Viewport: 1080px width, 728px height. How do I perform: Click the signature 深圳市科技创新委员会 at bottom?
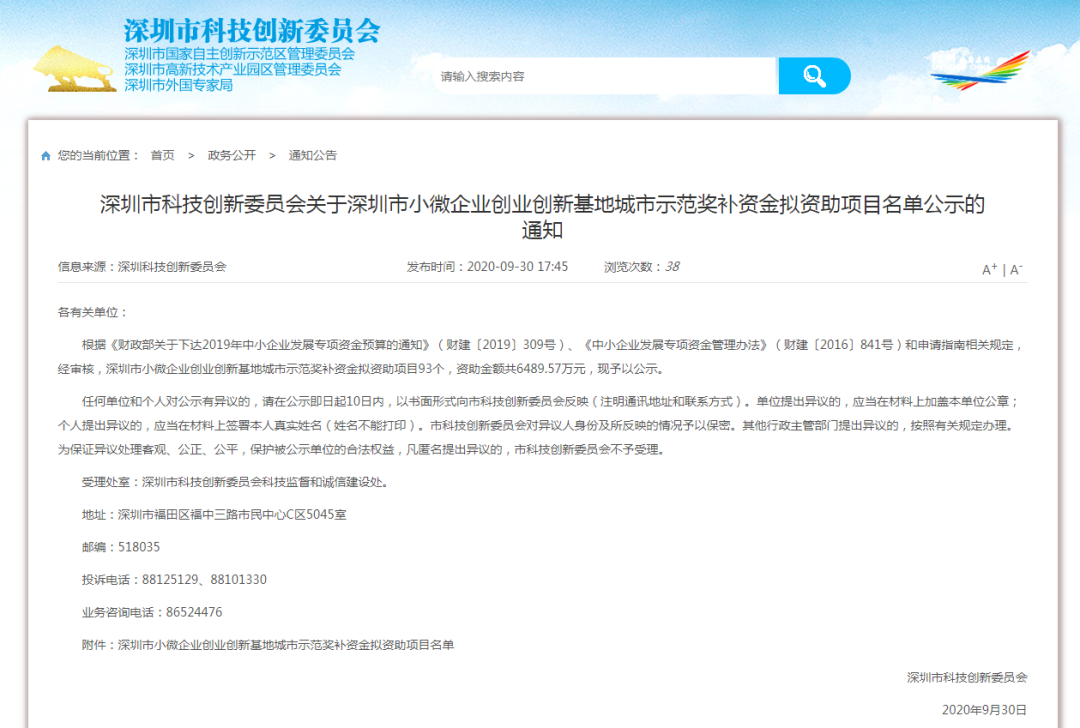967,677
